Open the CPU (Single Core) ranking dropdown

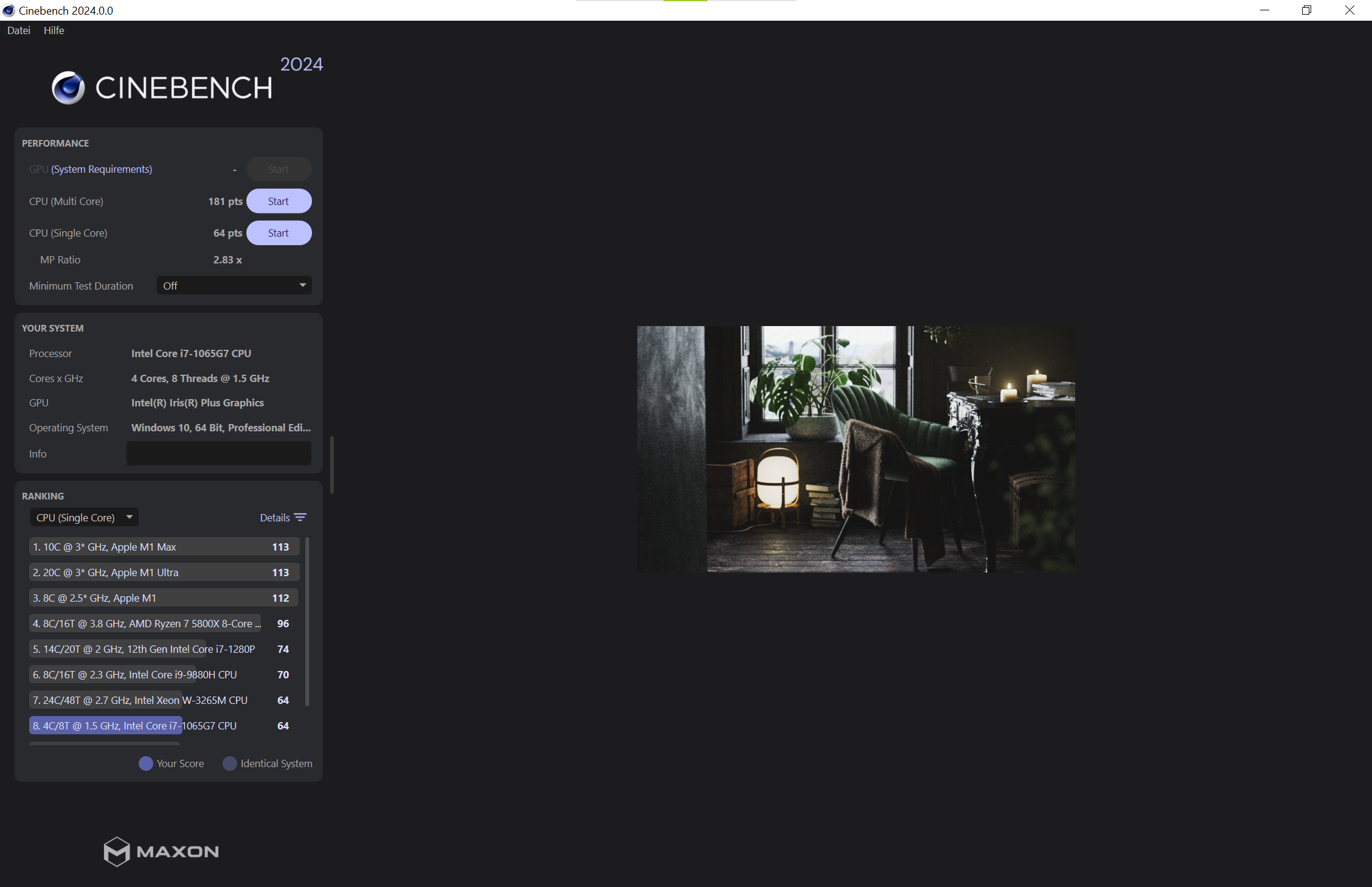pyautogui.click(x=84, y=518)
